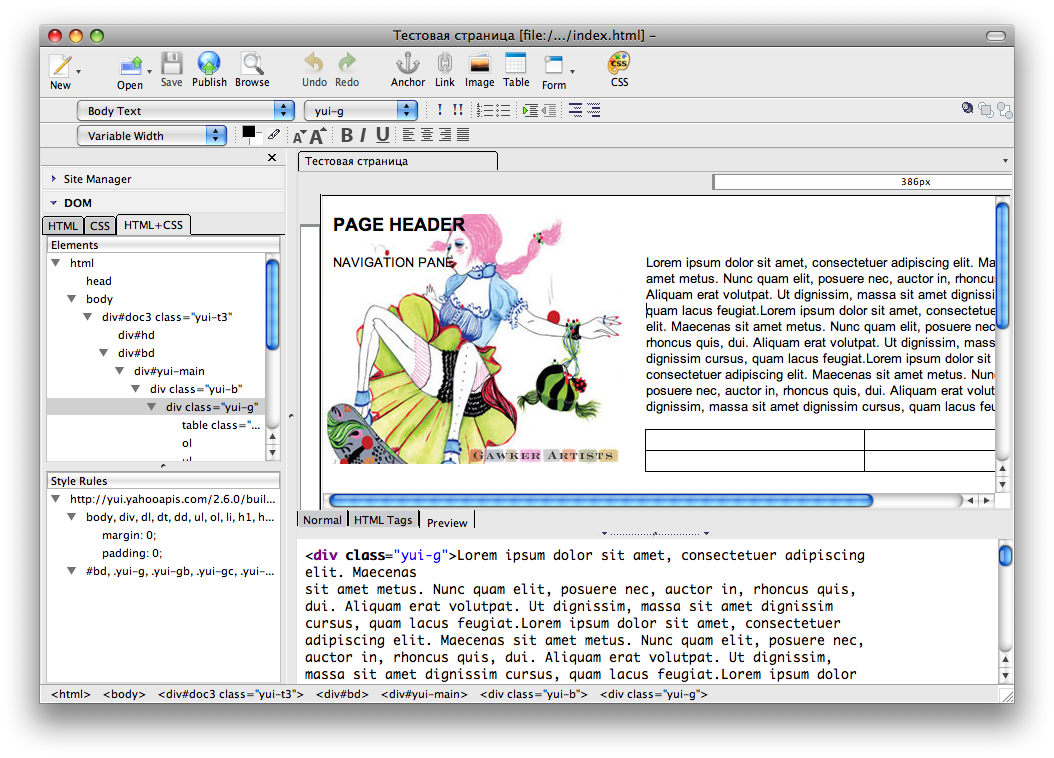Open the Variable Width font dropdown

151,136
